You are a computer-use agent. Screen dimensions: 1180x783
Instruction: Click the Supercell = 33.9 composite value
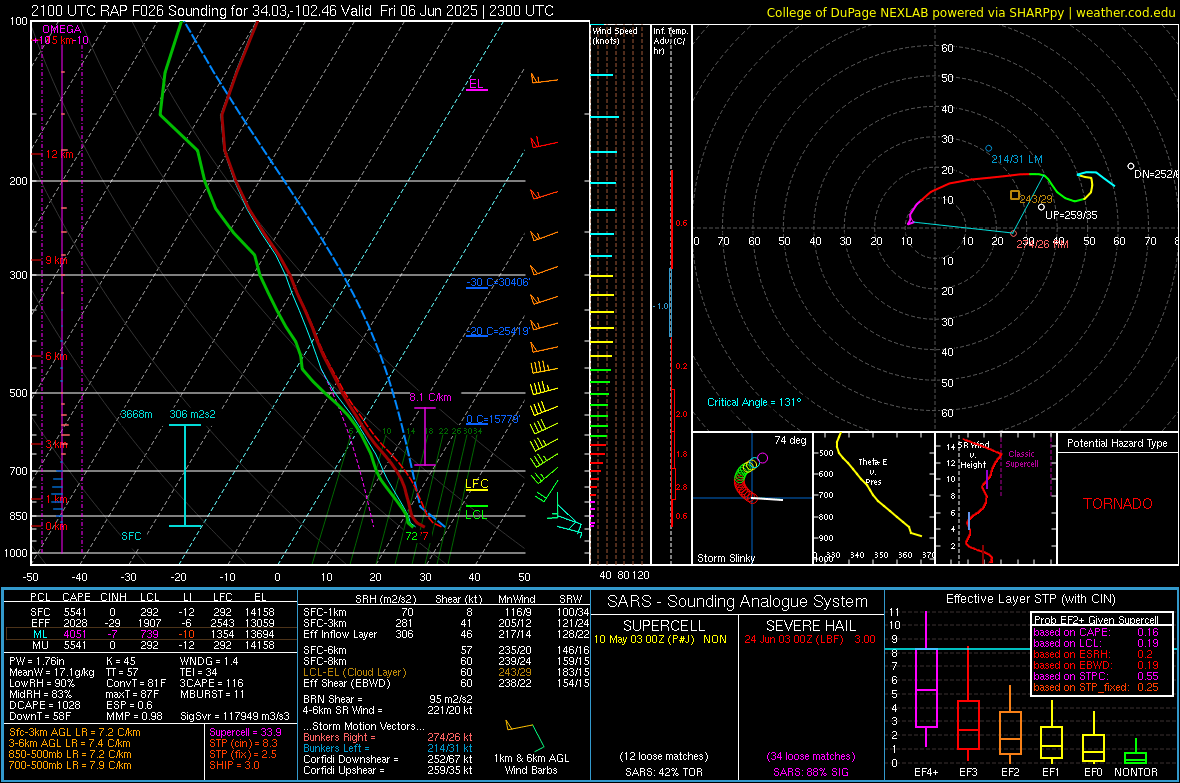[x=245, y=732]
